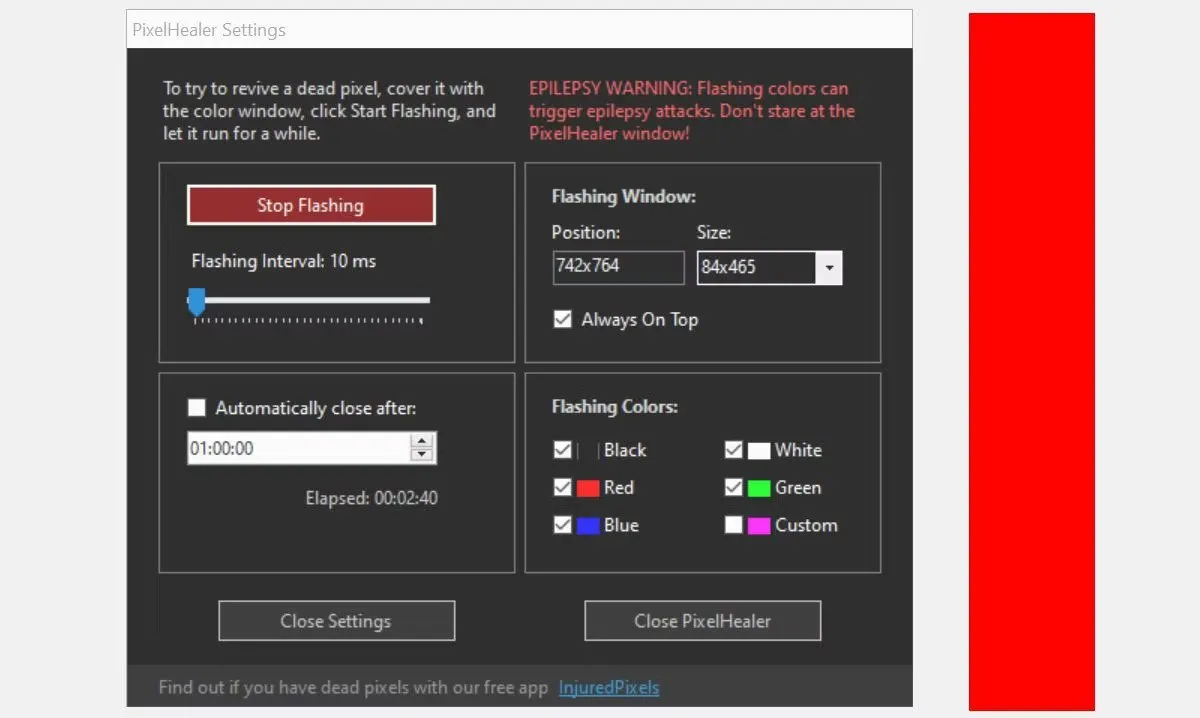Click the Stop Flashing button
Viewport: 1200px width, 718px height.
(x=310, y=205)
